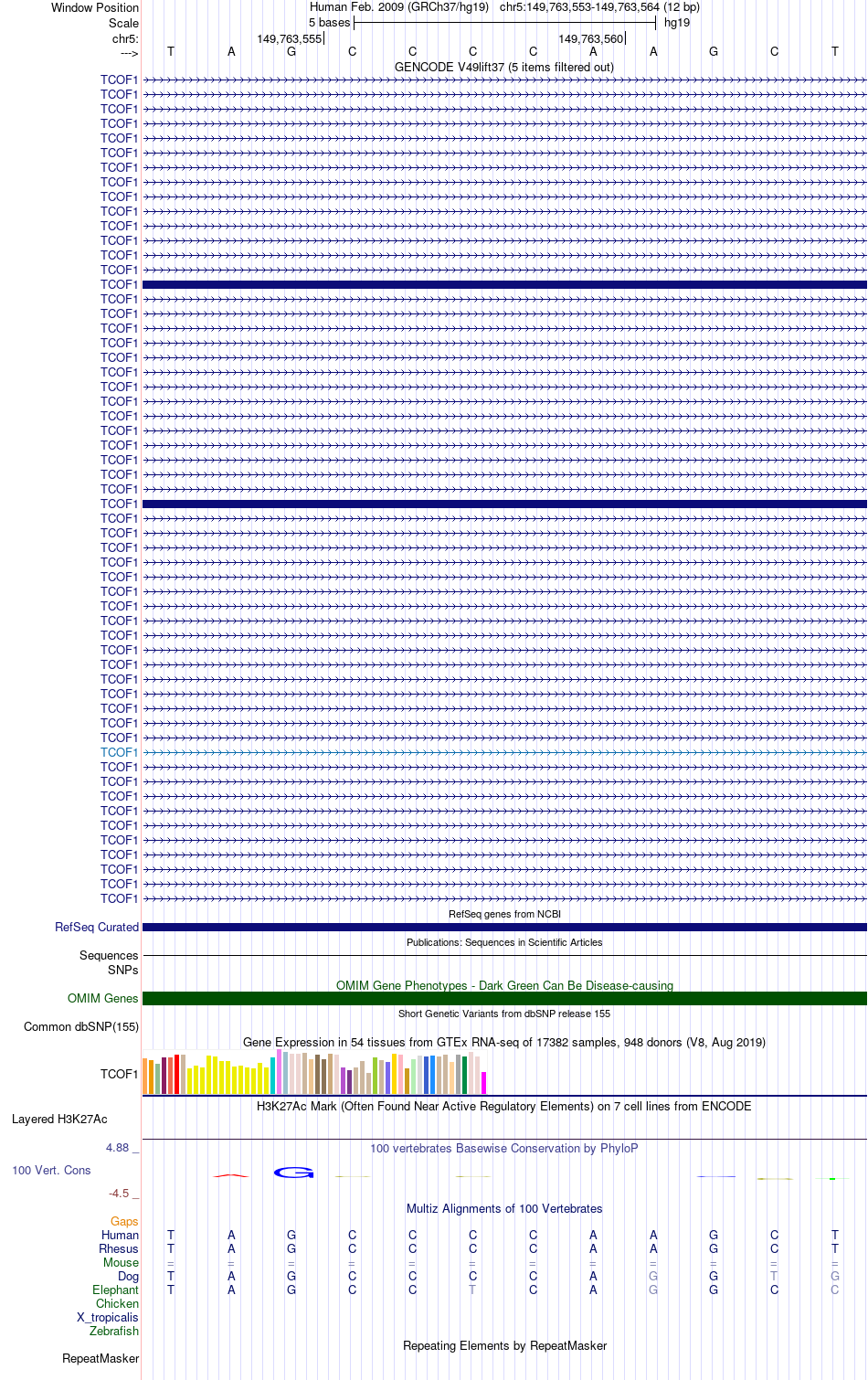Click the X_tropicalis species label
This screenshot has height=1380, width=868.
pyautogui.click(x=108, y=1317)
